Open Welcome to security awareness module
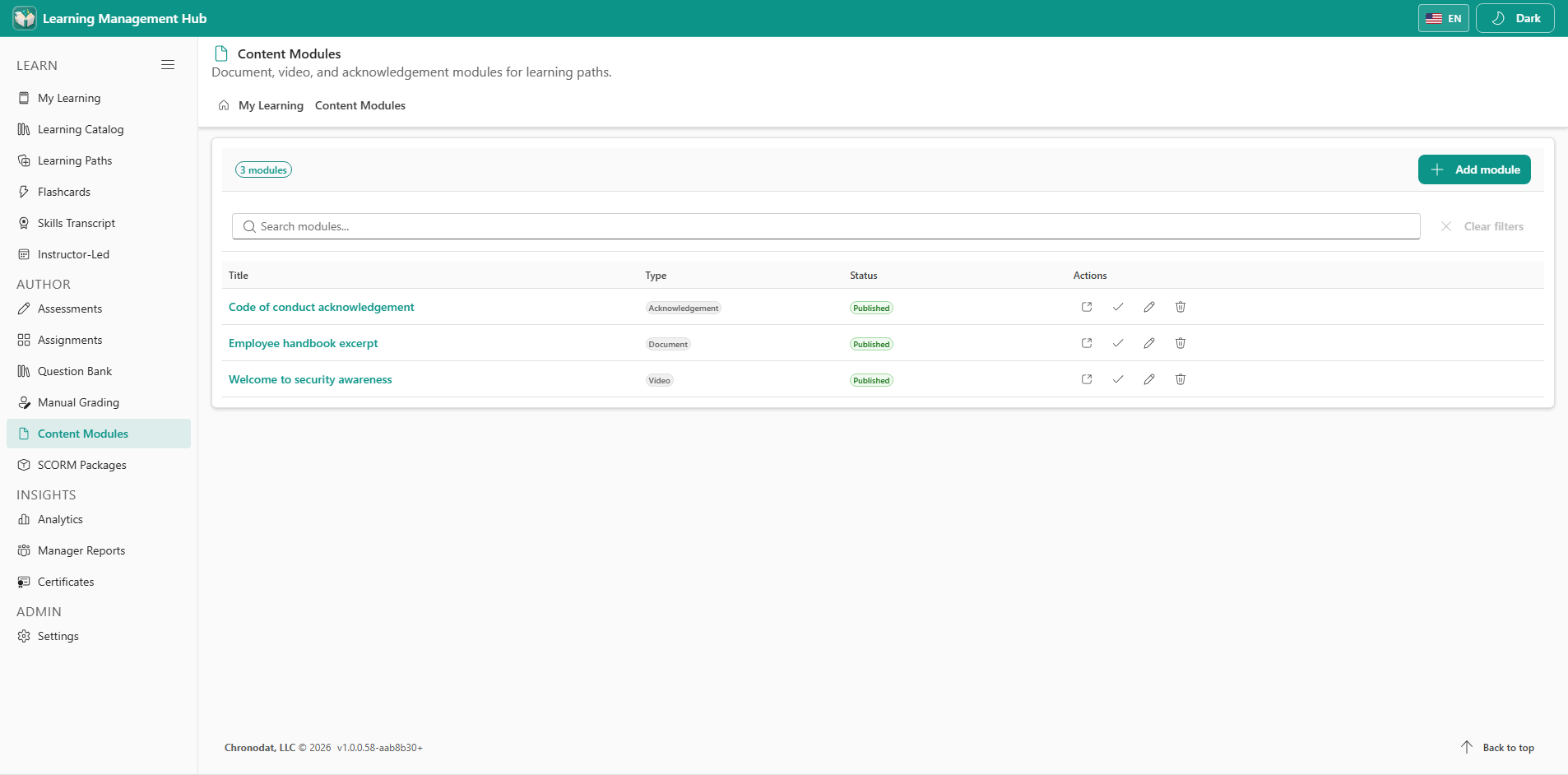The image size is (1568, 775). tap(310, 379)
